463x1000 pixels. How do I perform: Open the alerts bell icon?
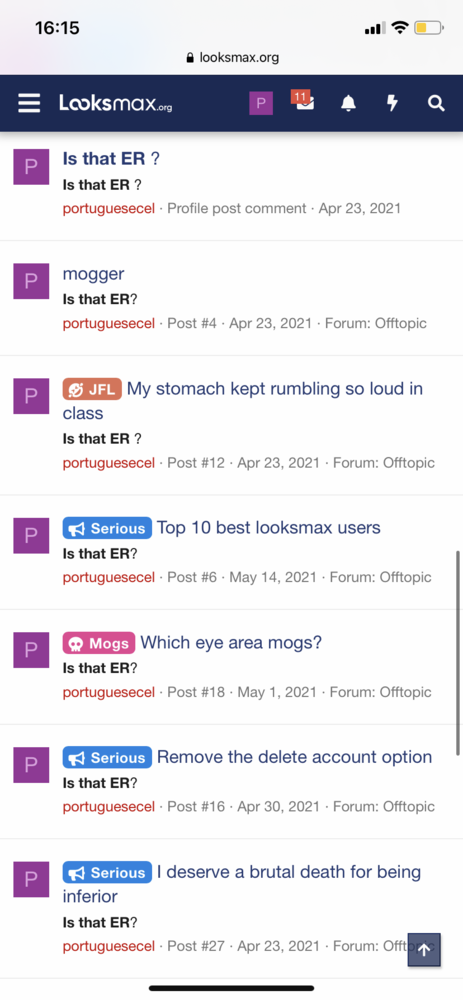point(348,103)
